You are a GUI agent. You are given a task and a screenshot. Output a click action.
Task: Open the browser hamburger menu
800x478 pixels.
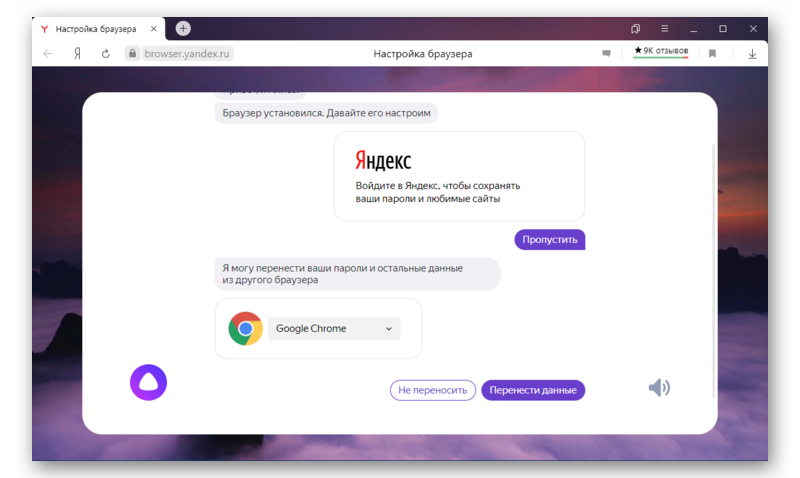click(664, 29)
